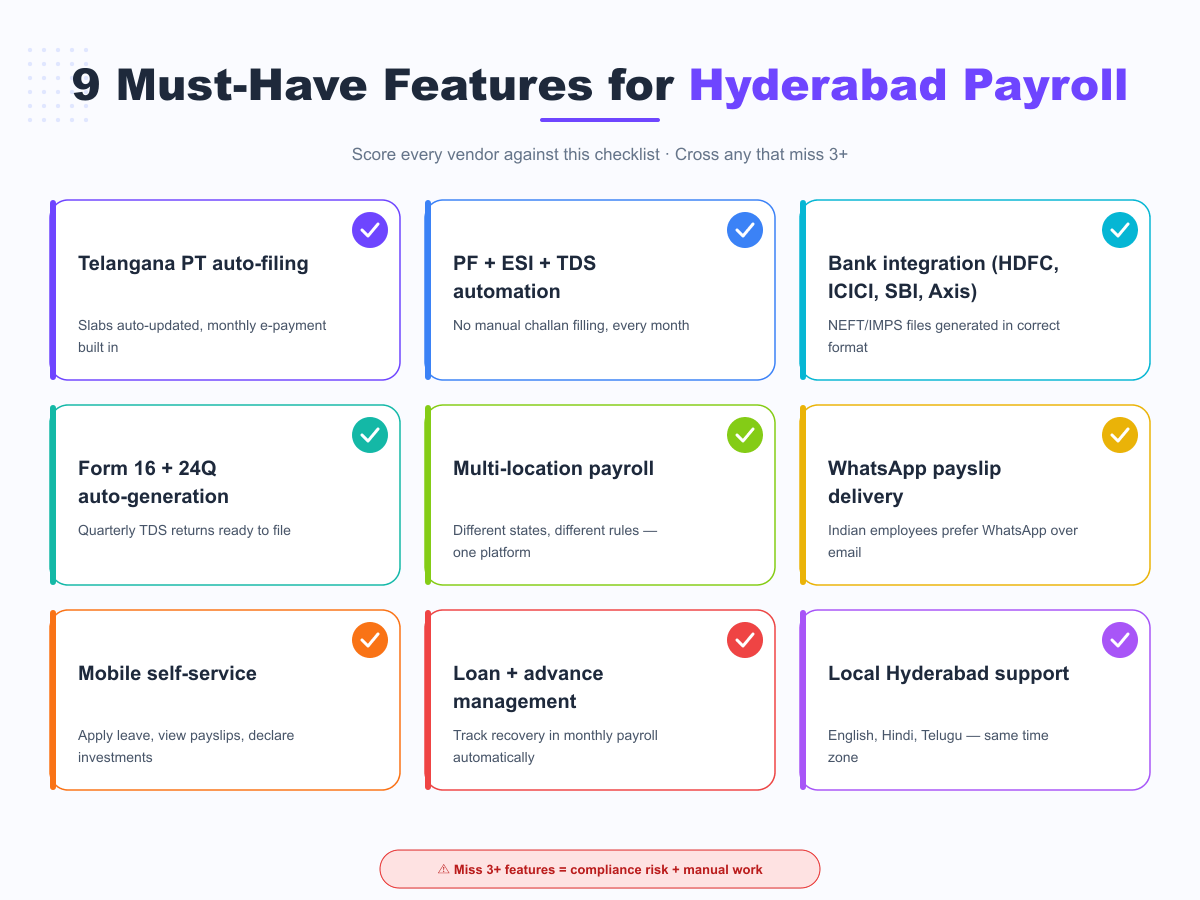1200x900 pixels.
Task: Click the teal checkmark on Form 16 + 24Q
Action: pyautogui.click(x=369, y=434)
